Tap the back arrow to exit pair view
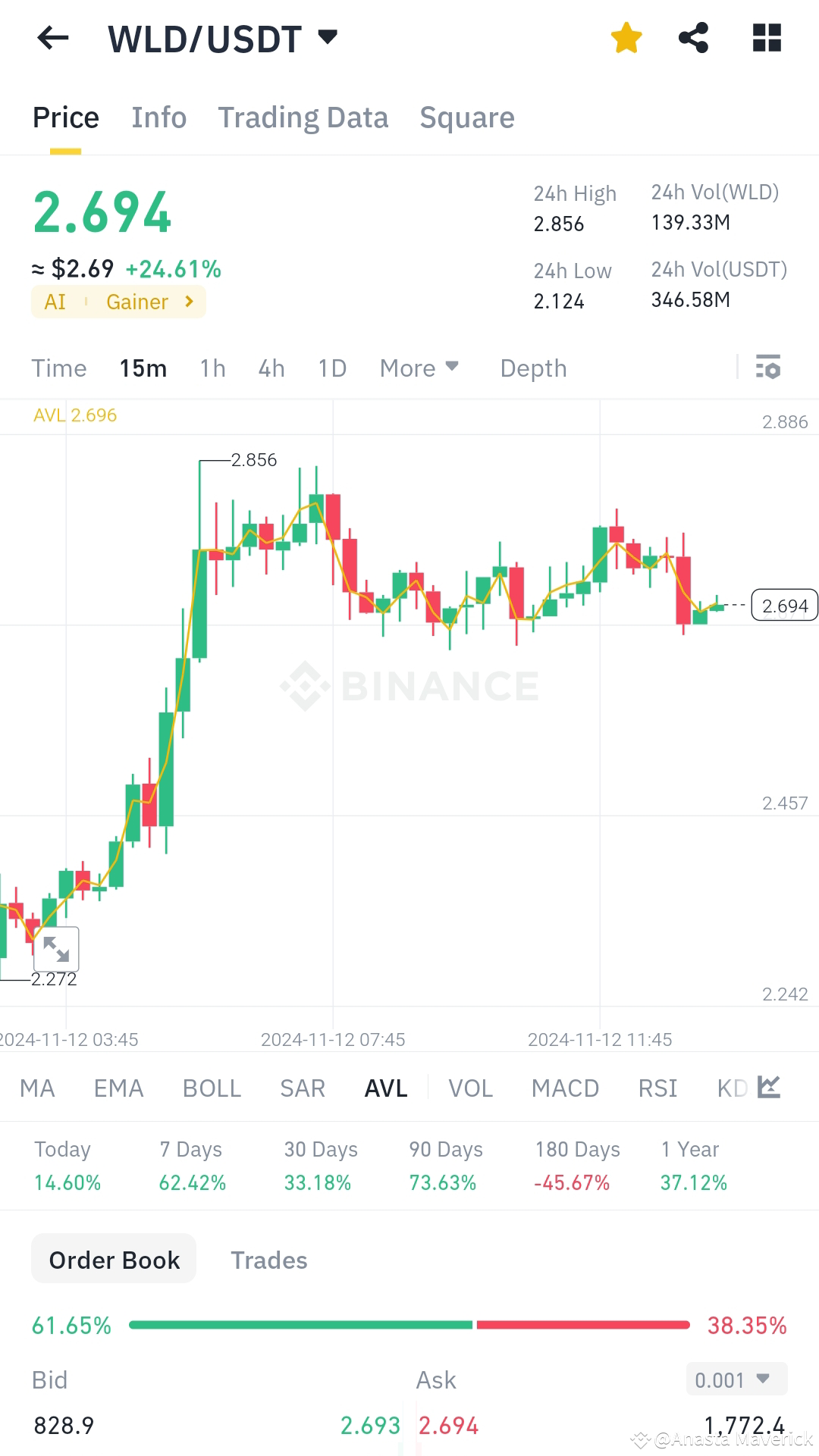Viewport: 819px width, 1456px height. (x=52, y=39)
